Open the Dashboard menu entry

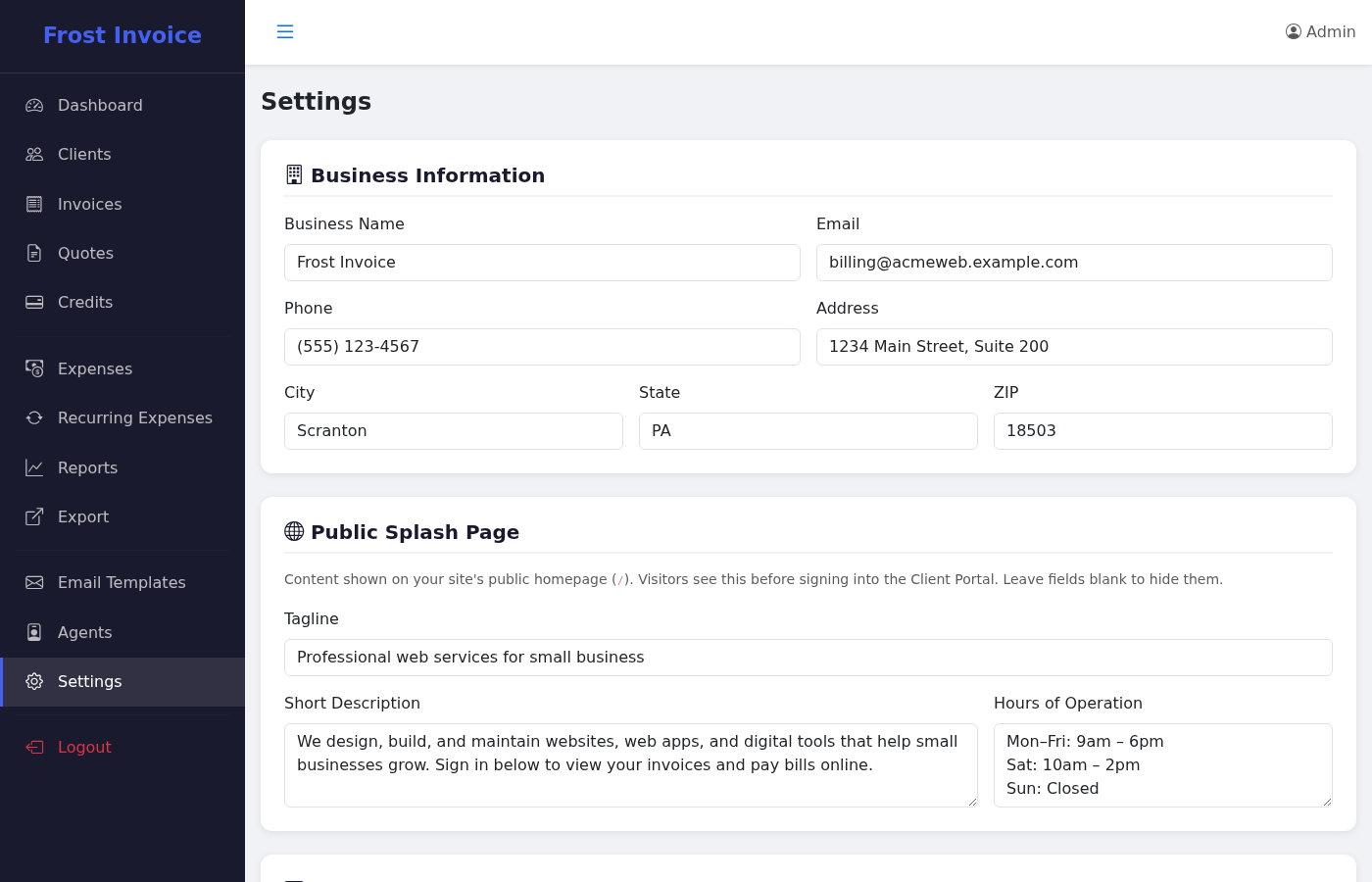pyautogui.click(x=101, y=105)
